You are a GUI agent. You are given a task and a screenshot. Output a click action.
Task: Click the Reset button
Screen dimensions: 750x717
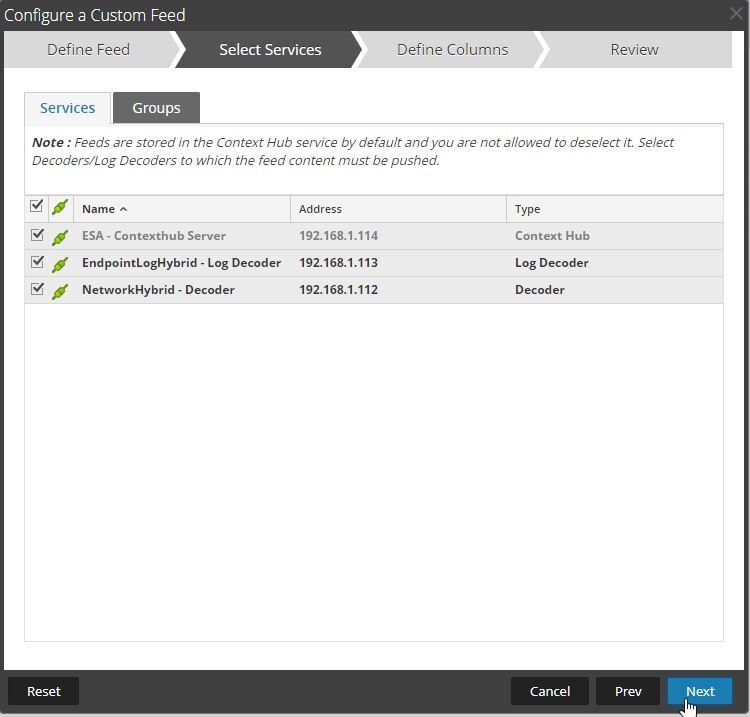point(43,691)
